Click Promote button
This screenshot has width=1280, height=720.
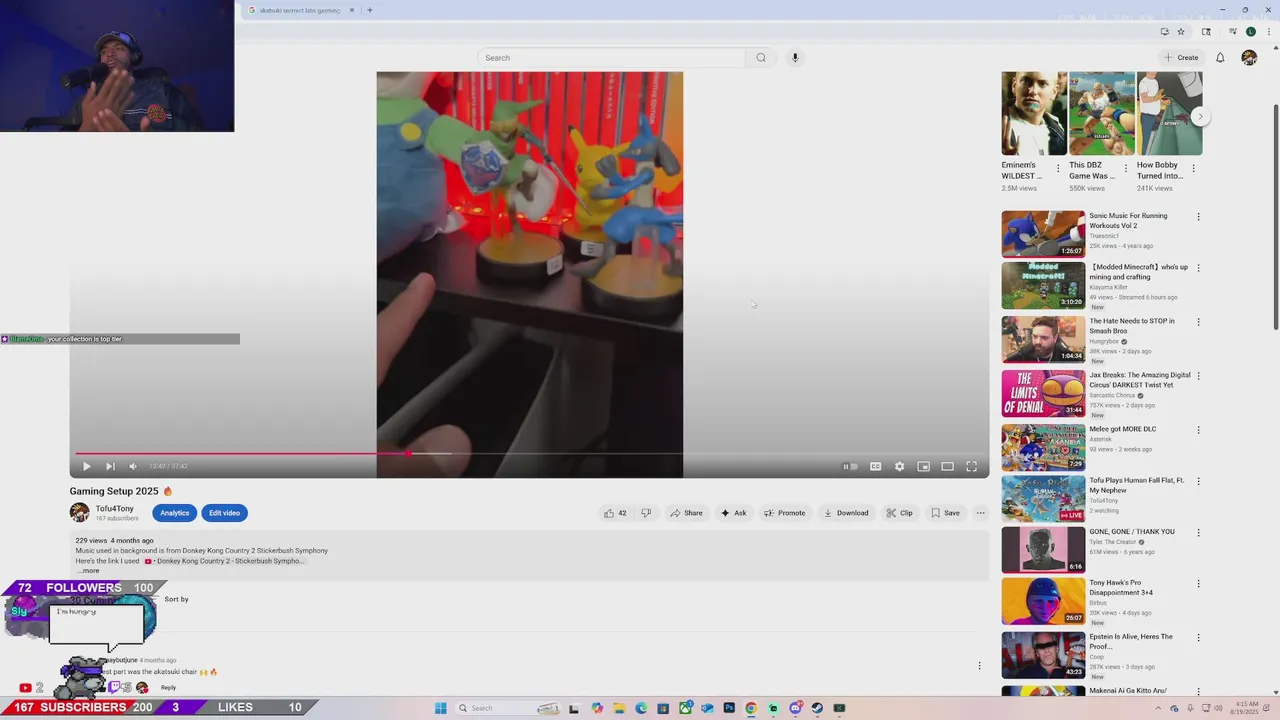point(784,513)
